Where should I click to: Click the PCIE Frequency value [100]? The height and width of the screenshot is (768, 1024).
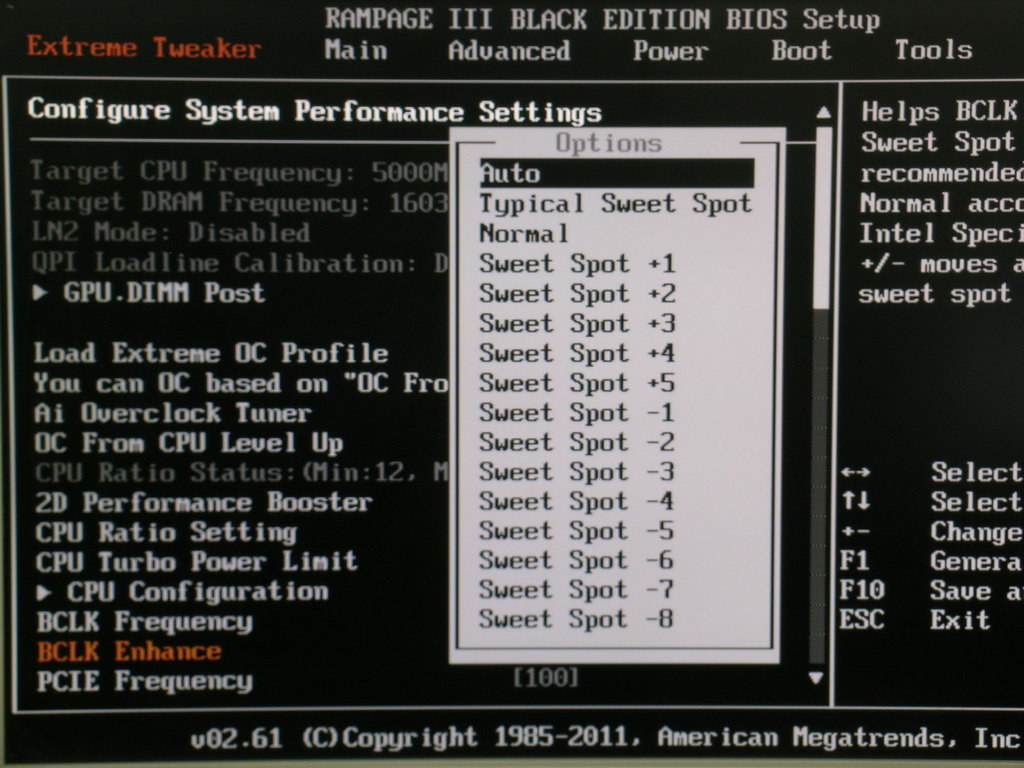(x=546, y=678)
